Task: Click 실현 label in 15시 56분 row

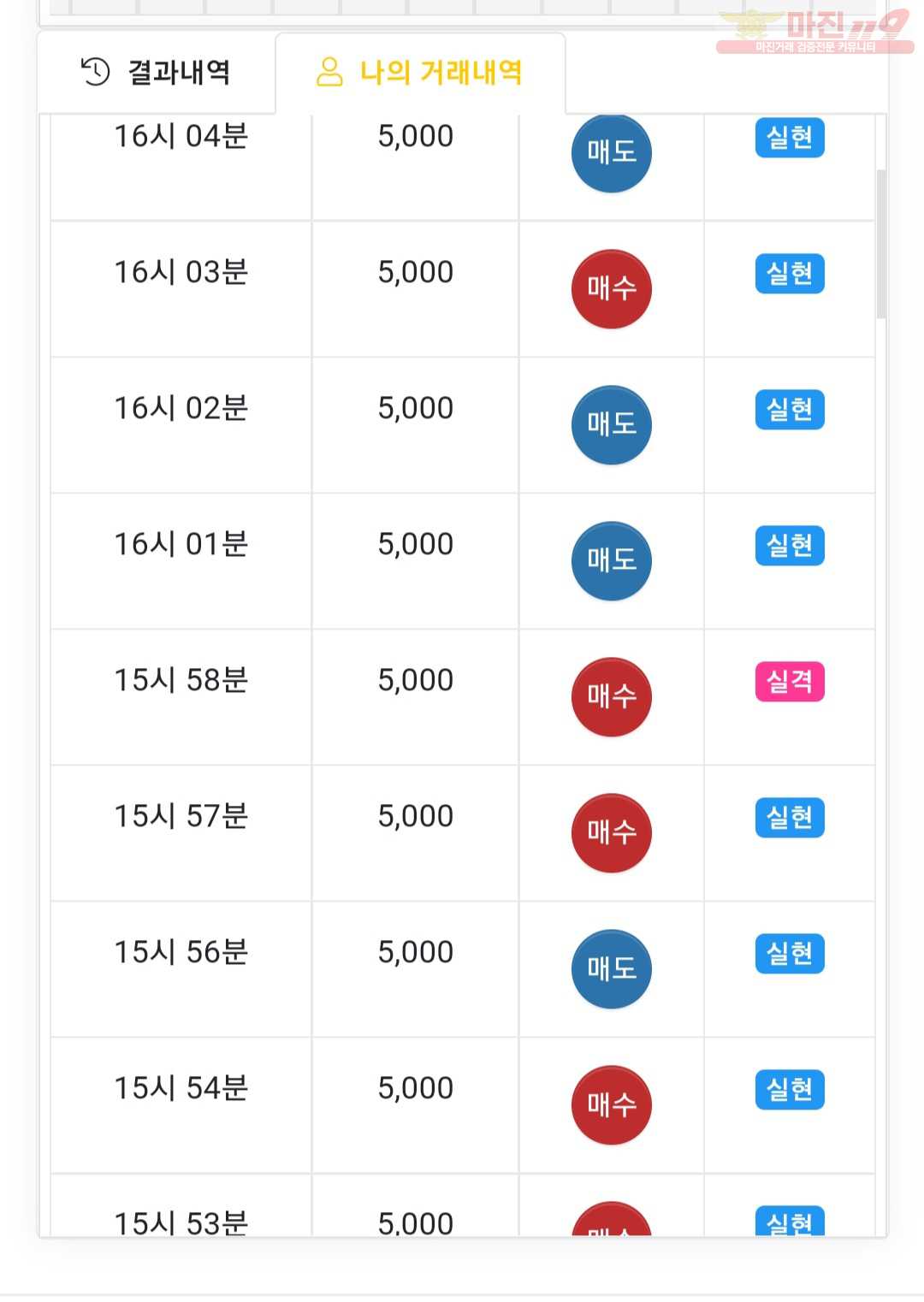Action: pos(790,954)
